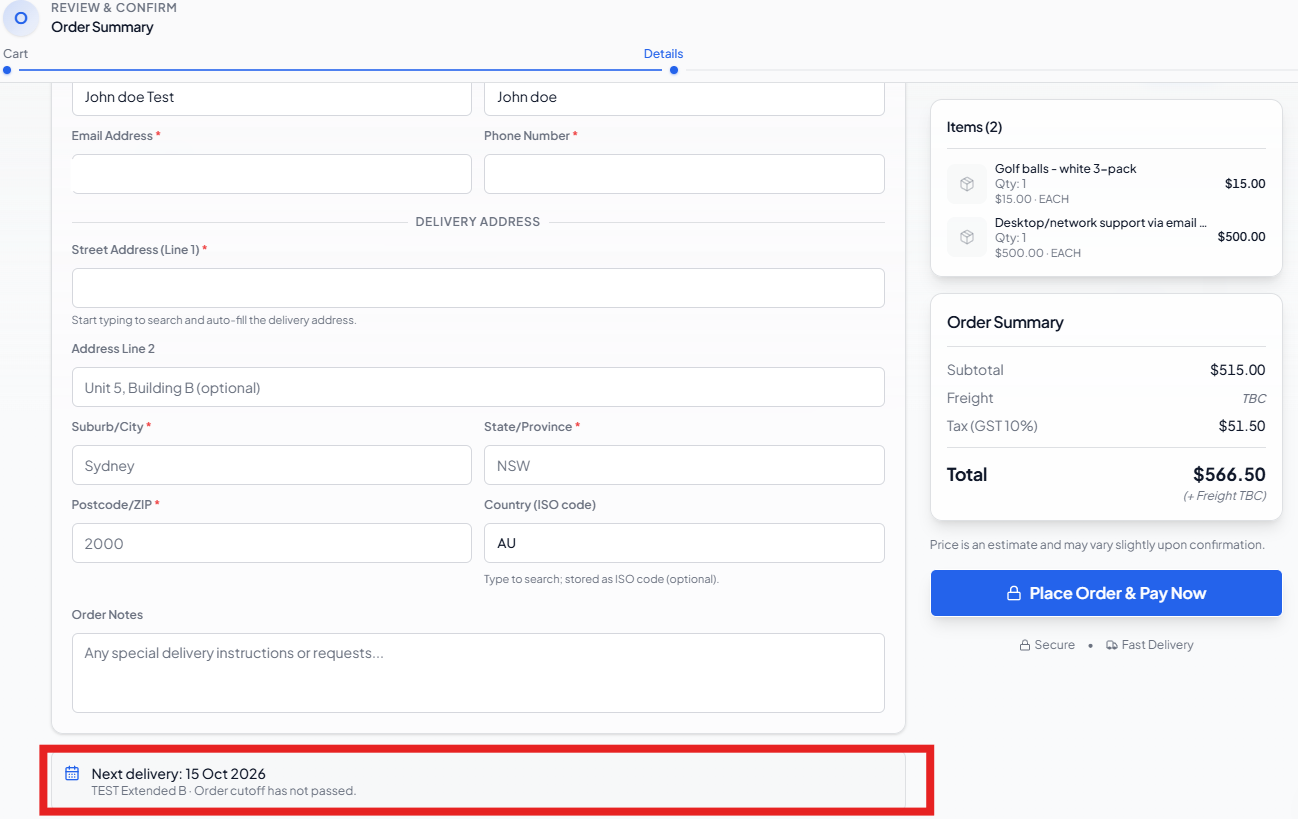Click the Fast Delivery label
This screenshot has width=1298, height=819.
point(1158,645)
